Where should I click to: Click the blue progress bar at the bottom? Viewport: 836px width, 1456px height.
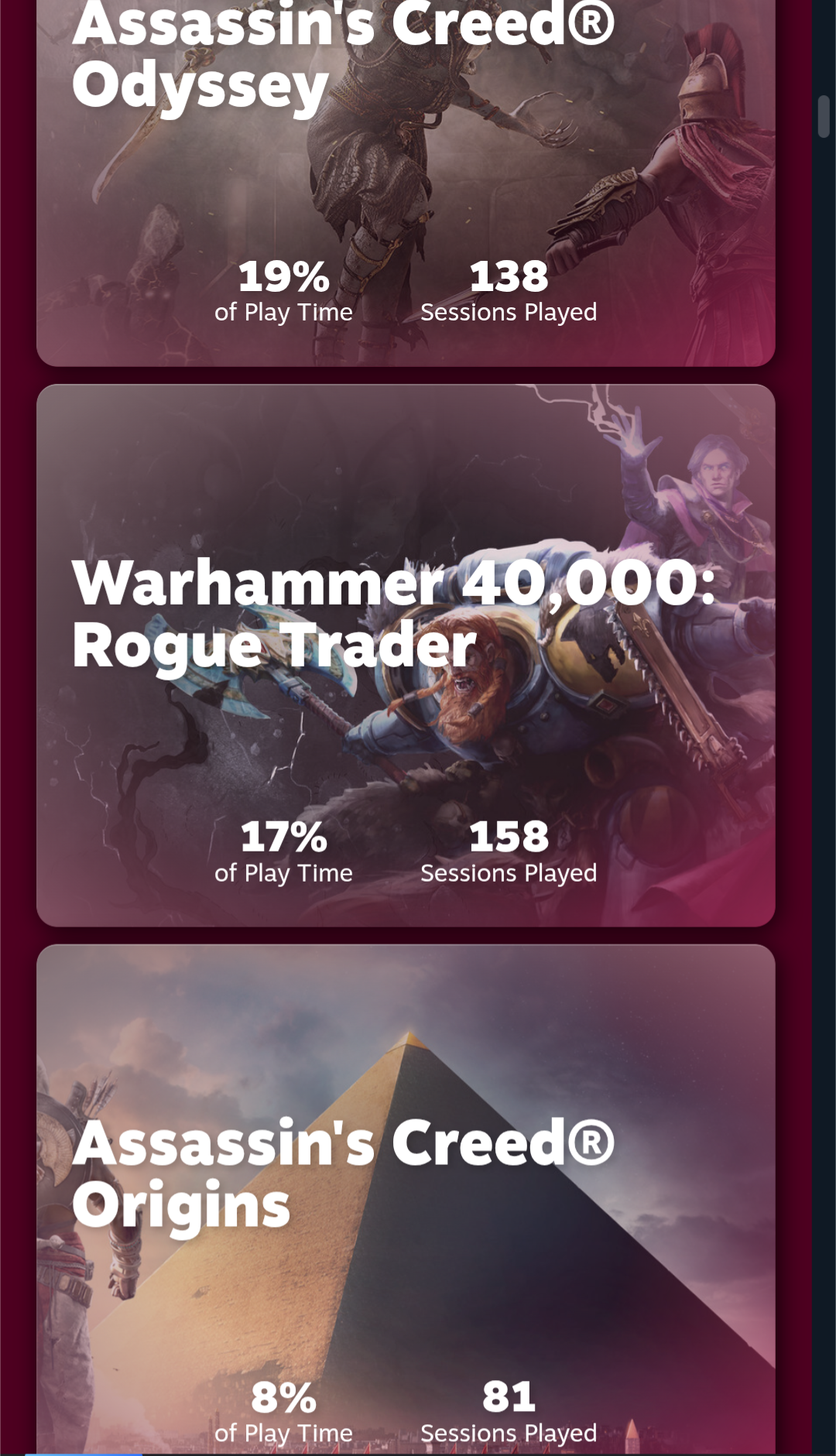[83, 1454]
